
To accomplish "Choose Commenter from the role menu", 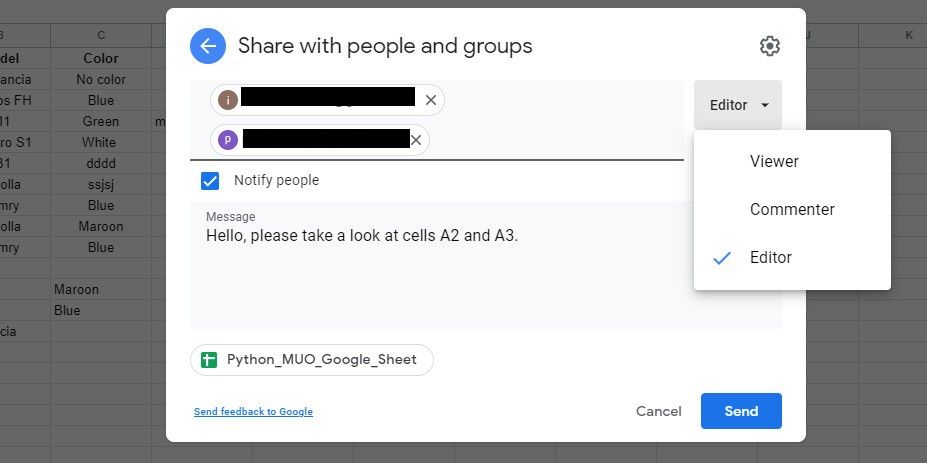I will (792, 209).
